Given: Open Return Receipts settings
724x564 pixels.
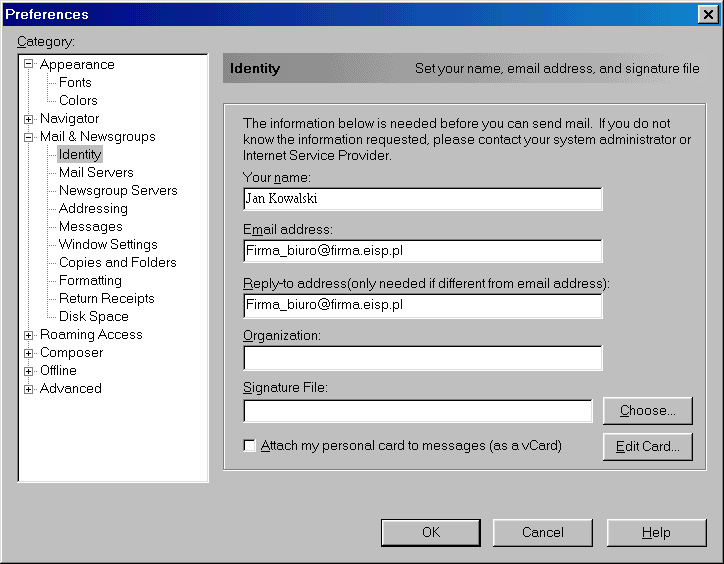Looking at the screenshot, I should pos(106,299).
